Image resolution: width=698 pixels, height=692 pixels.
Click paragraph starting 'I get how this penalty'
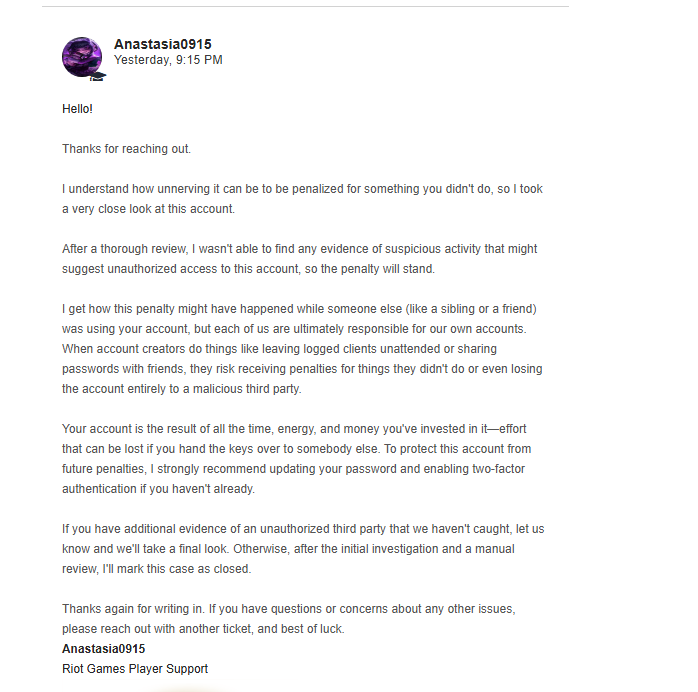click(302, 348)
